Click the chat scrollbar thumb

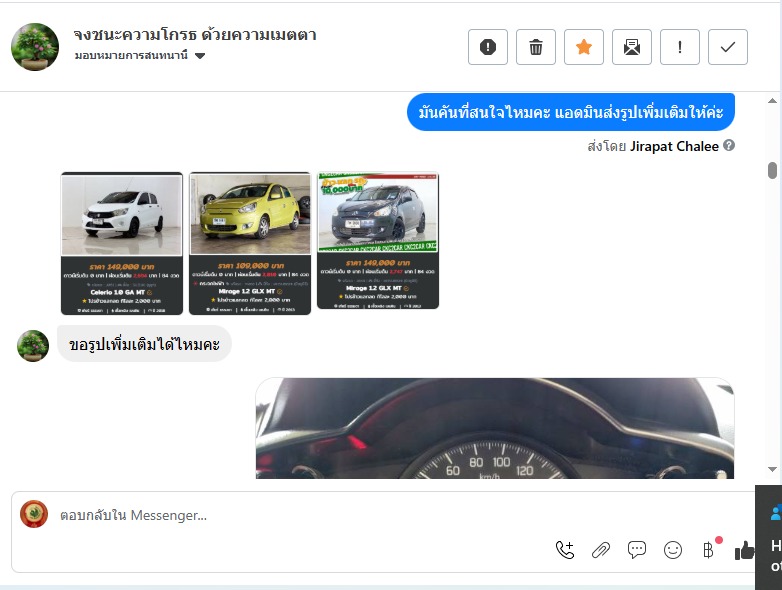tap(772, 170)
